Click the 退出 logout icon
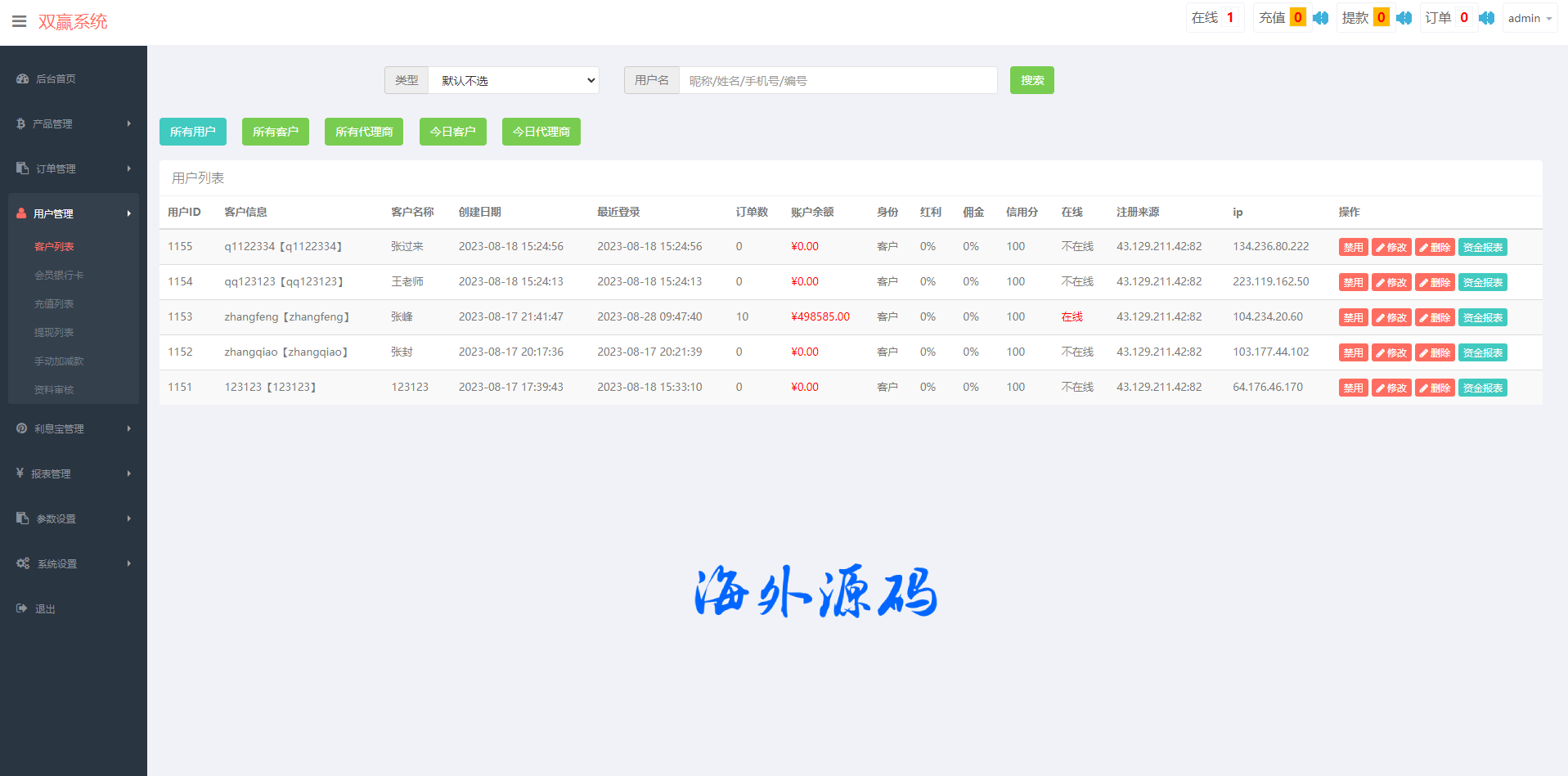 coord(22,608)
